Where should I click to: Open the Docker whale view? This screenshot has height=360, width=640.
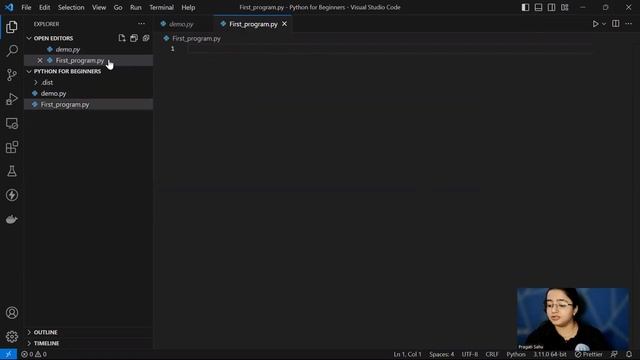pyautogui.click(x=12, y=219)
